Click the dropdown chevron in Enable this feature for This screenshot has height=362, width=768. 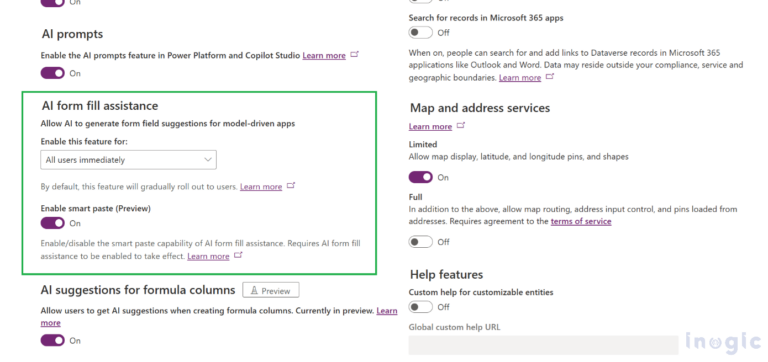tap(208, 160)
